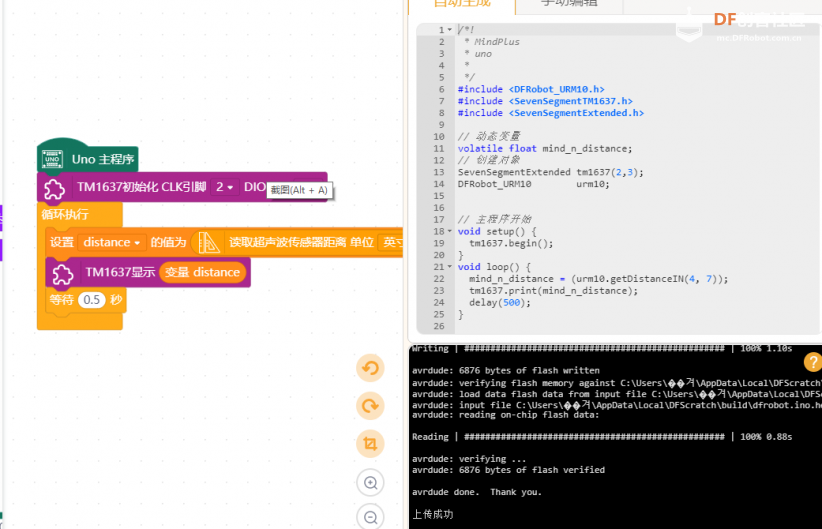Click line number 26 in gutter
822x529 pixels.
point(439,326)
